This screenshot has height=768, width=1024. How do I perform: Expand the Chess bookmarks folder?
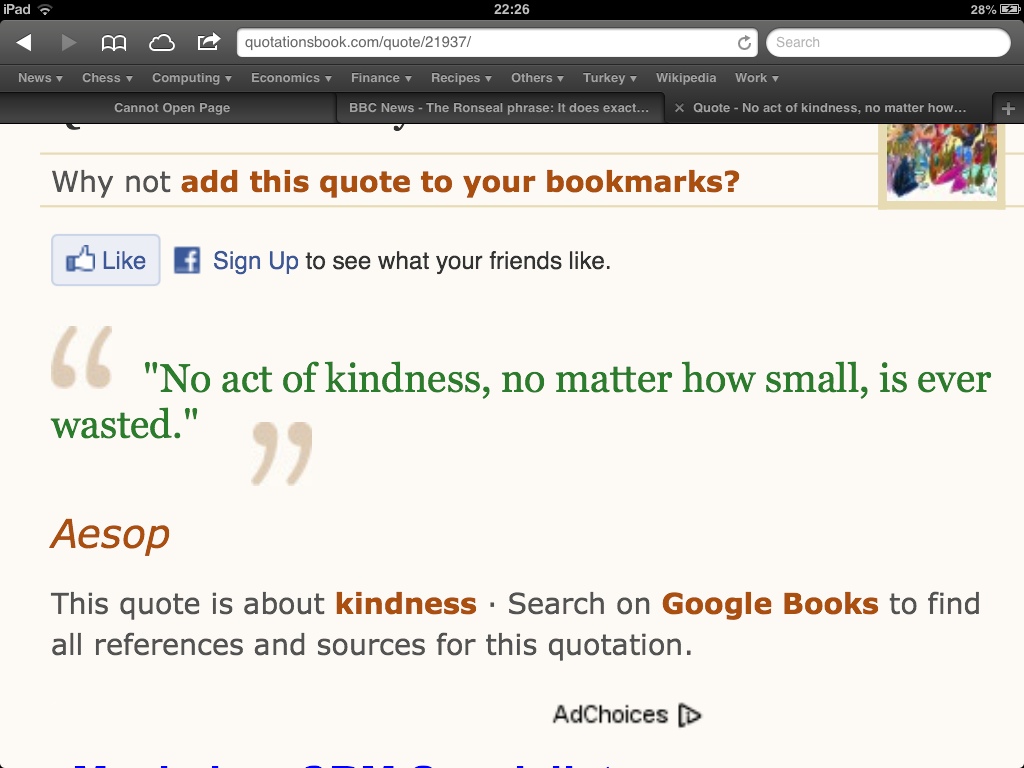tap(107, 78)
